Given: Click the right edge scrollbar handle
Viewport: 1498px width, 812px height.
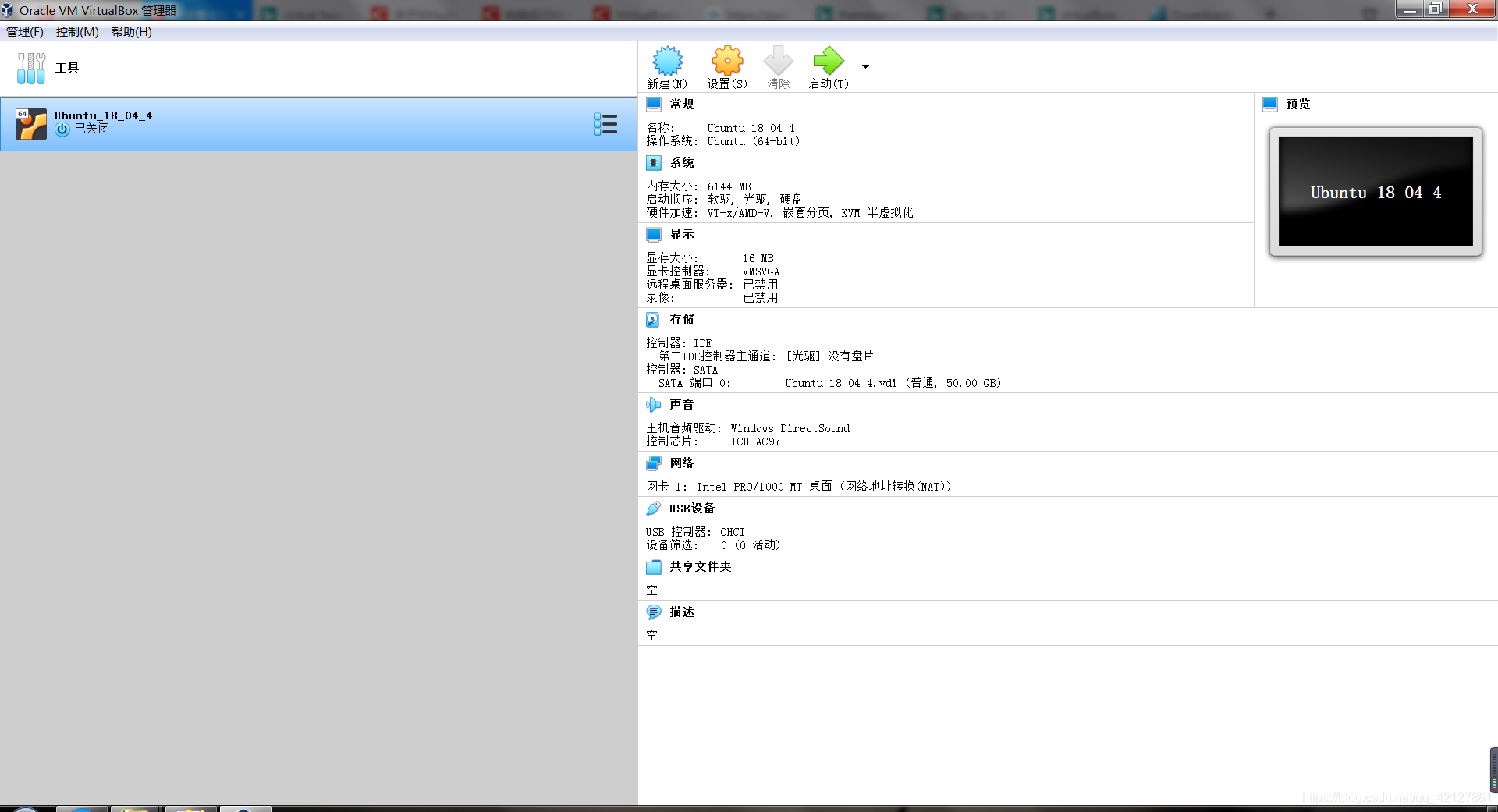Looking at the screenshot, I should 1493,770.
